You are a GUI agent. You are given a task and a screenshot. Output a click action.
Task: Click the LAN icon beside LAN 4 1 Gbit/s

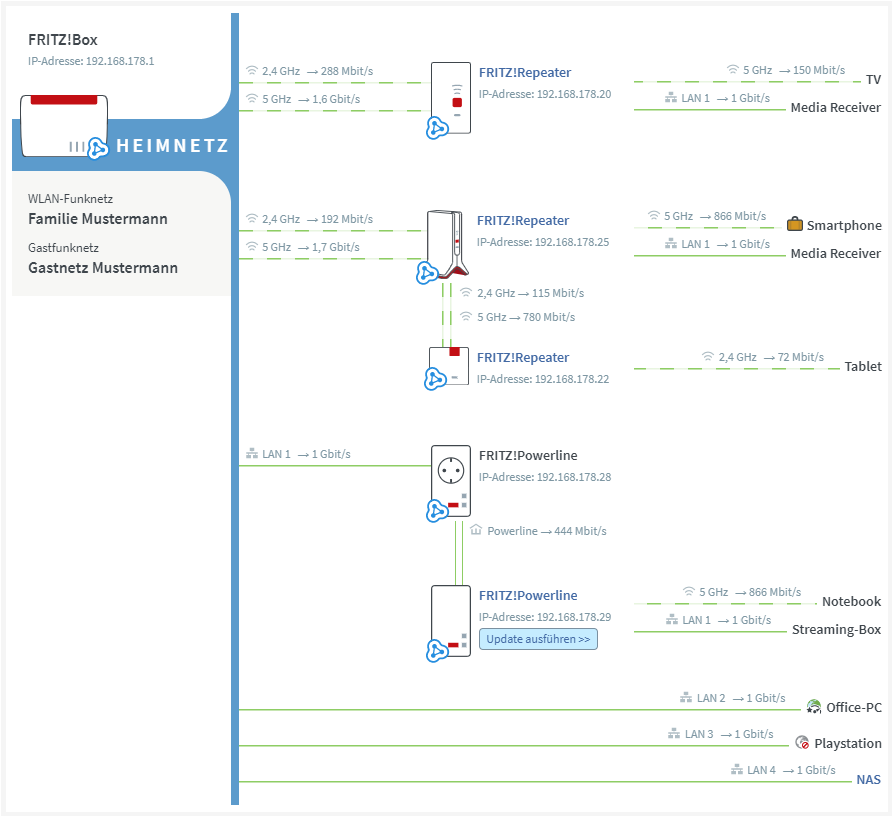[737, 770]
